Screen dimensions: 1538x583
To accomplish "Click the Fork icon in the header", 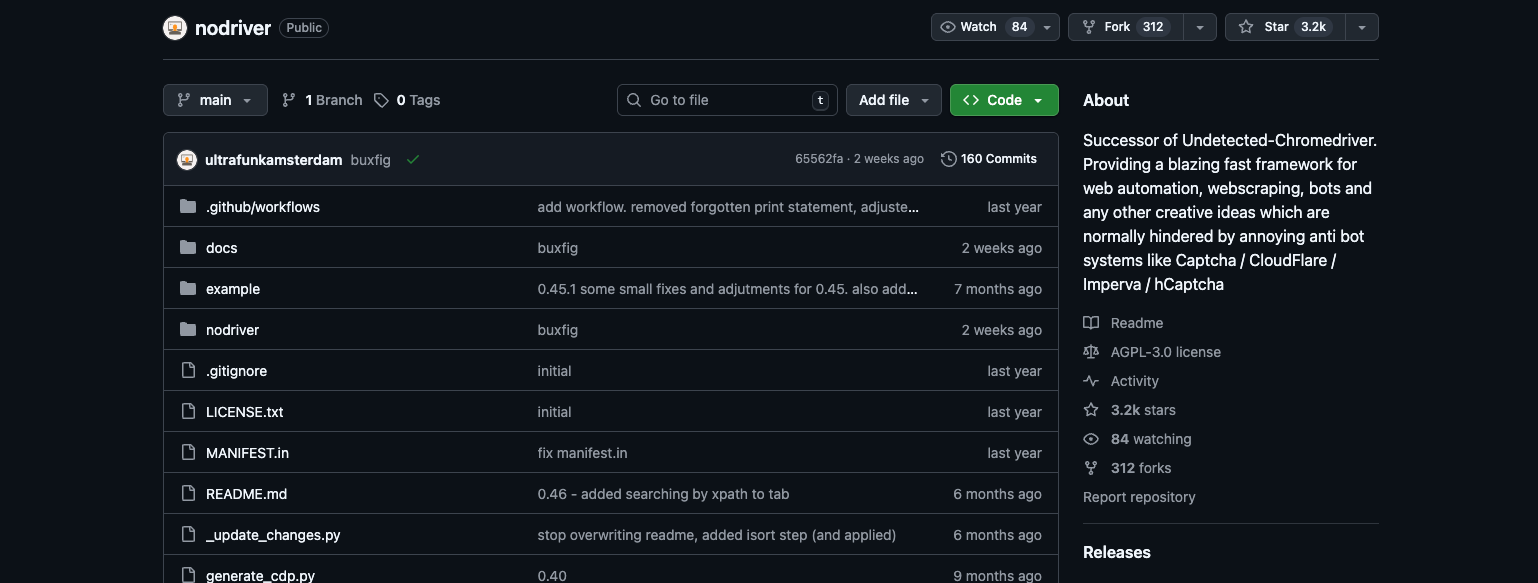I will coord(1088,27).
